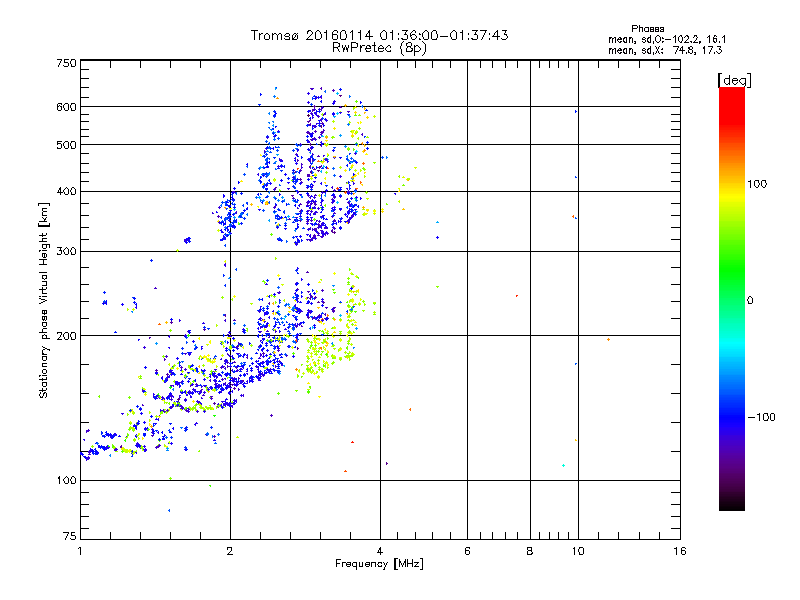Click the x-axis label '16'

coord(680,551)
